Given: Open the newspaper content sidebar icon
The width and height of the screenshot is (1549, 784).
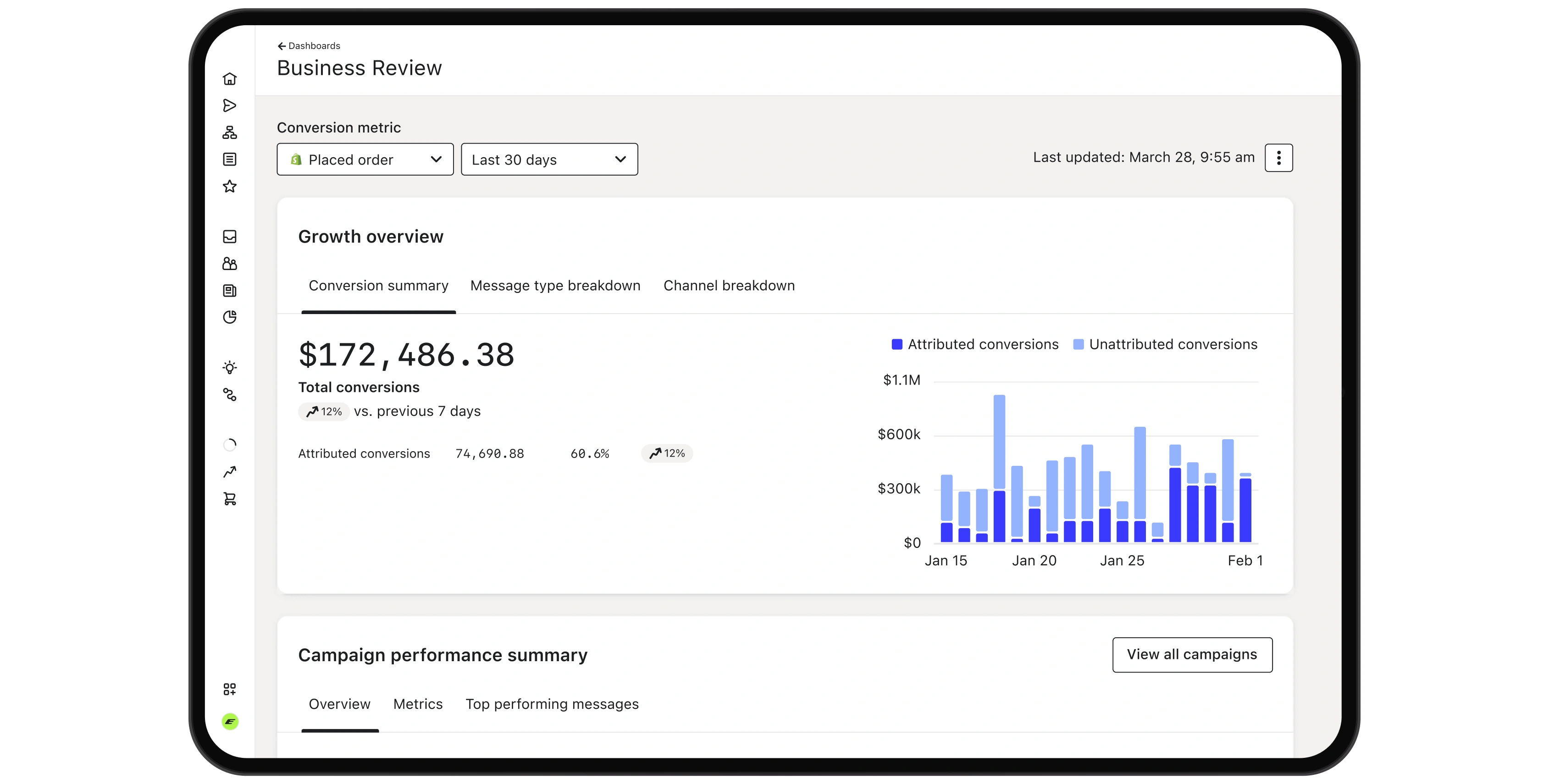Looking at the screenshot, I should pos(229,291).
